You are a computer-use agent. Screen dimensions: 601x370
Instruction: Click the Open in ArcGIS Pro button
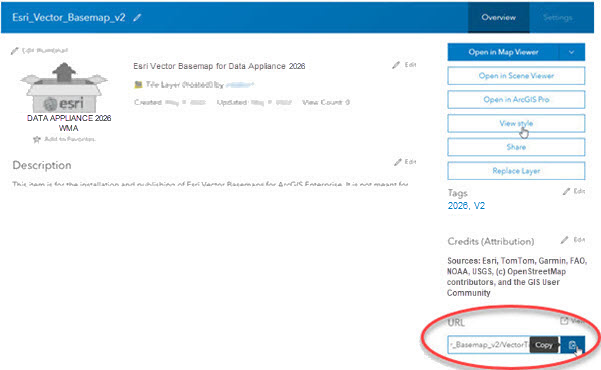[x=516, y=100]
